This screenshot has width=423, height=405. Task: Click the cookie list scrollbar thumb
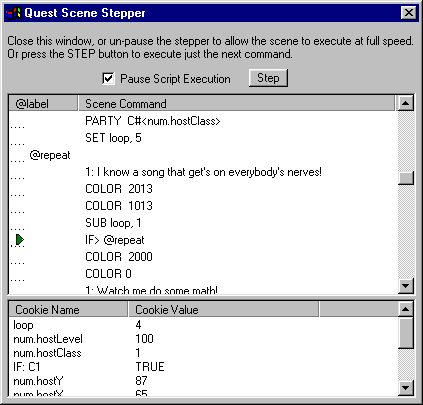(x=406, y=333)
